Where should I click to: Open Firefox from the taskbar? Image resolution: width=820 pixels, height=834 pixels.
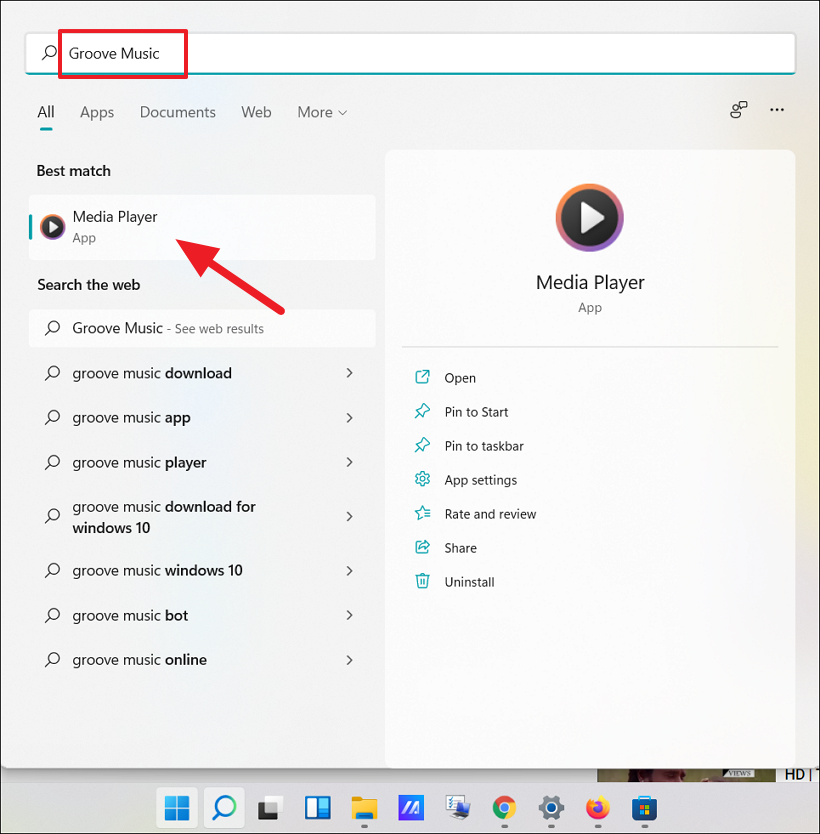point(598,808)
